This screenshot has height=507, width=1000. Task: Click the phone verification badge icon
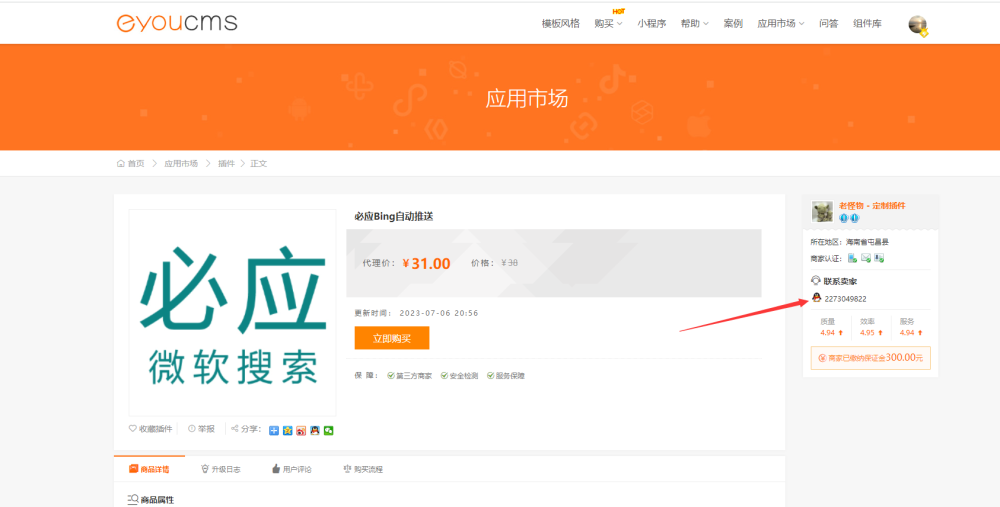pos(852,258)
